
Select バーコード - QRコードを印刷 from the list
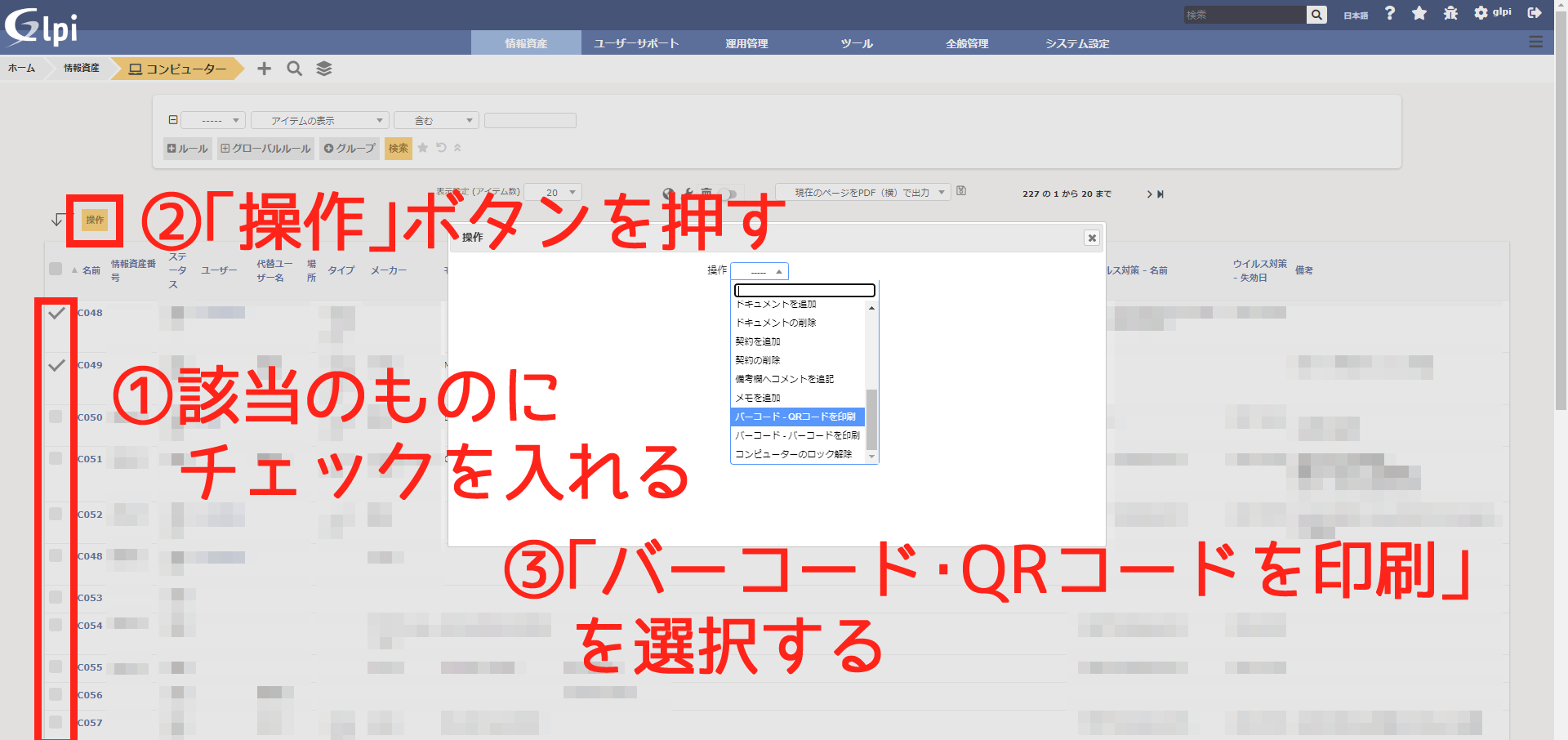pyautogui.click(x=796, y=417)
